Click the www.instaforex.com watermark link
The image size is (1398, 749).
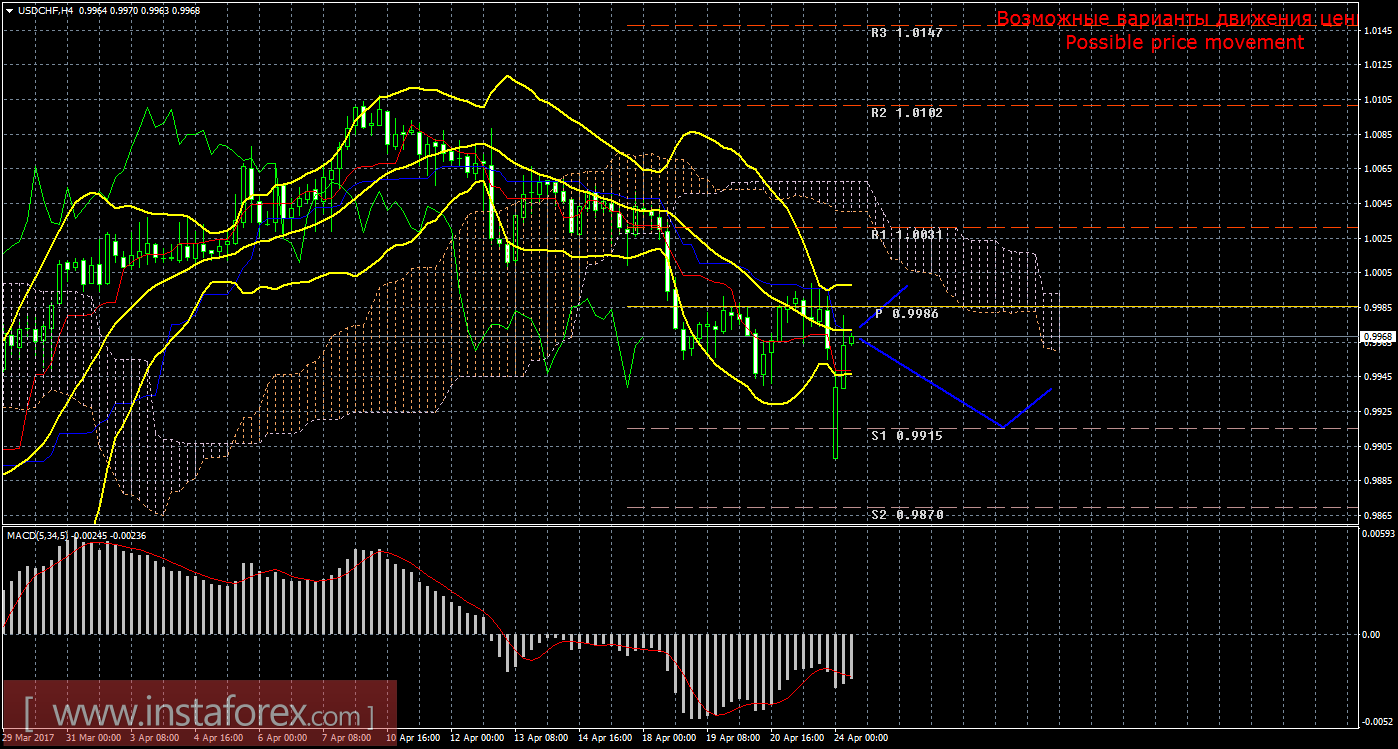coord(198,715)
